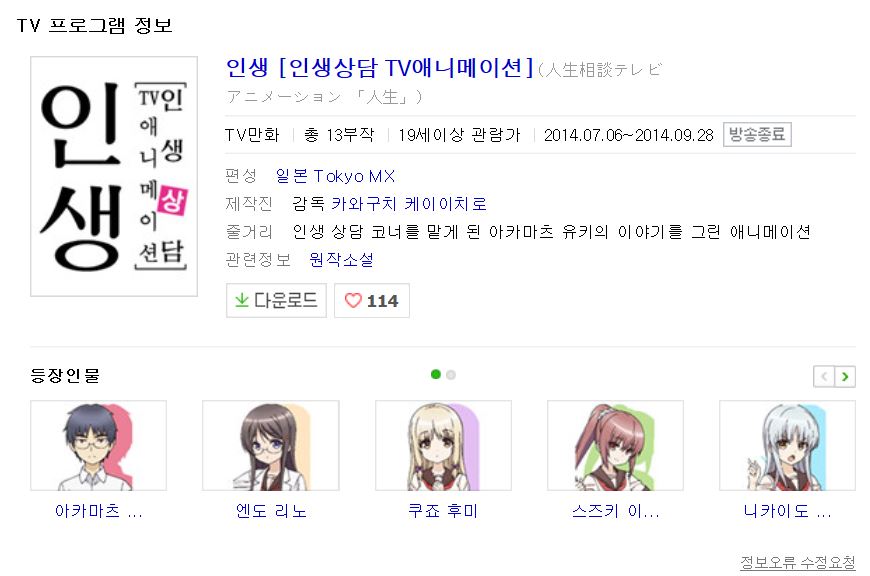This screenshot has width=870, height=576.
Task: Select the second gray pagination dot
Action: 451,375
